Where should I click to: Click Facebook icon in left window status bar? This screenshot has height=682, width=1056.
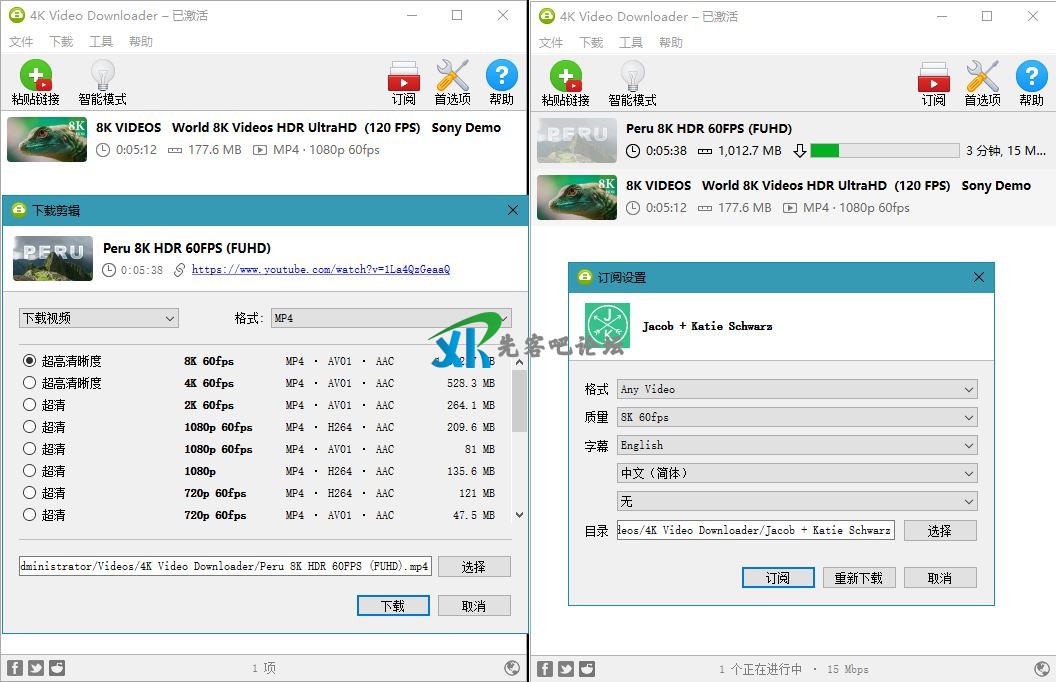coord(15,668)
